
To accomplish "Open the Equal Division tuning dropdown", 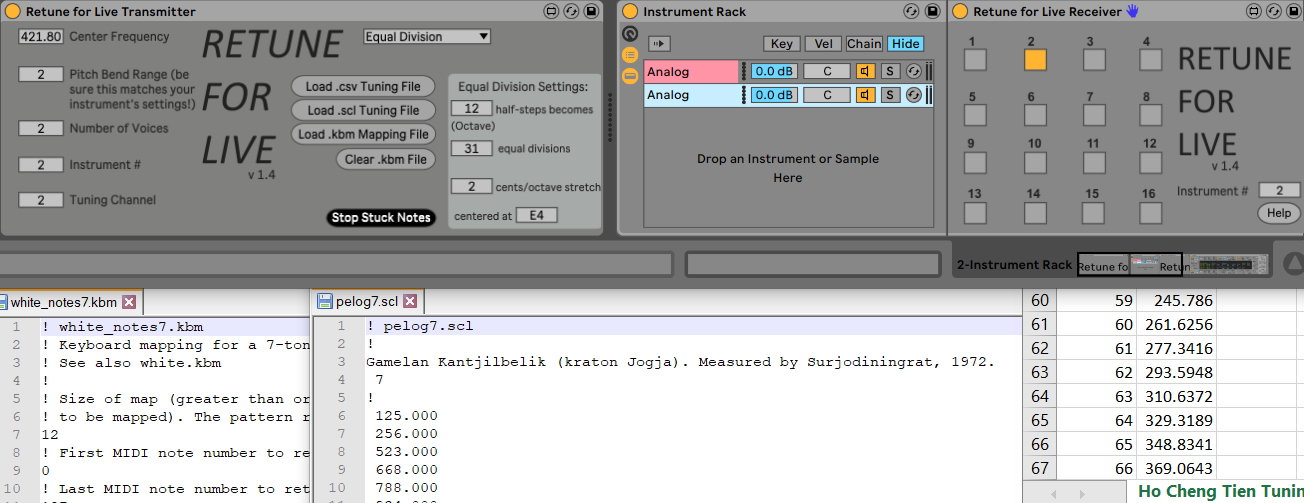I will (427, 37).
